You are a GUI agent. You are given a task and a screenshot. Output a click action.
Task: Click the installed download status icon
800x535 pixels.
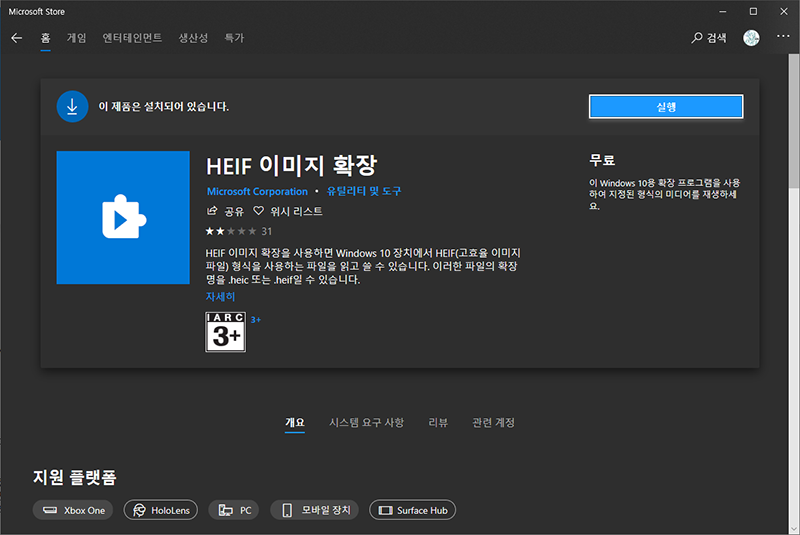(72, 107)
